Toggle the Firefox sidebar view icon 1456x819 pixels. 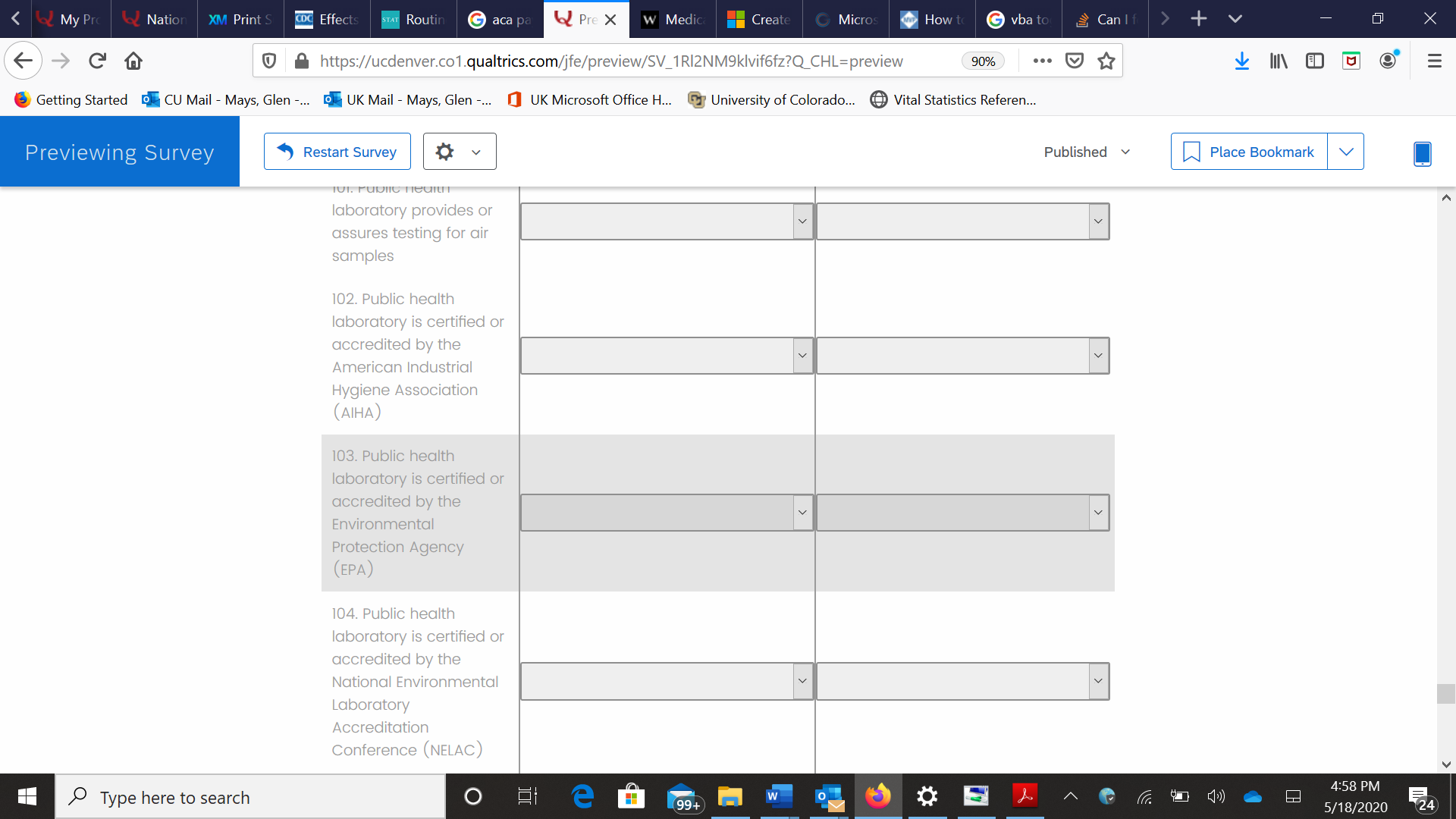coord(1315,61)
